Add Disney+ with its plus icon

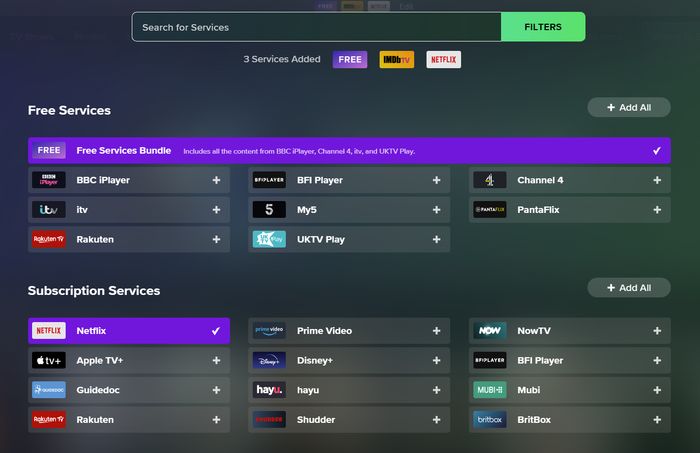(x=436, y=361)
